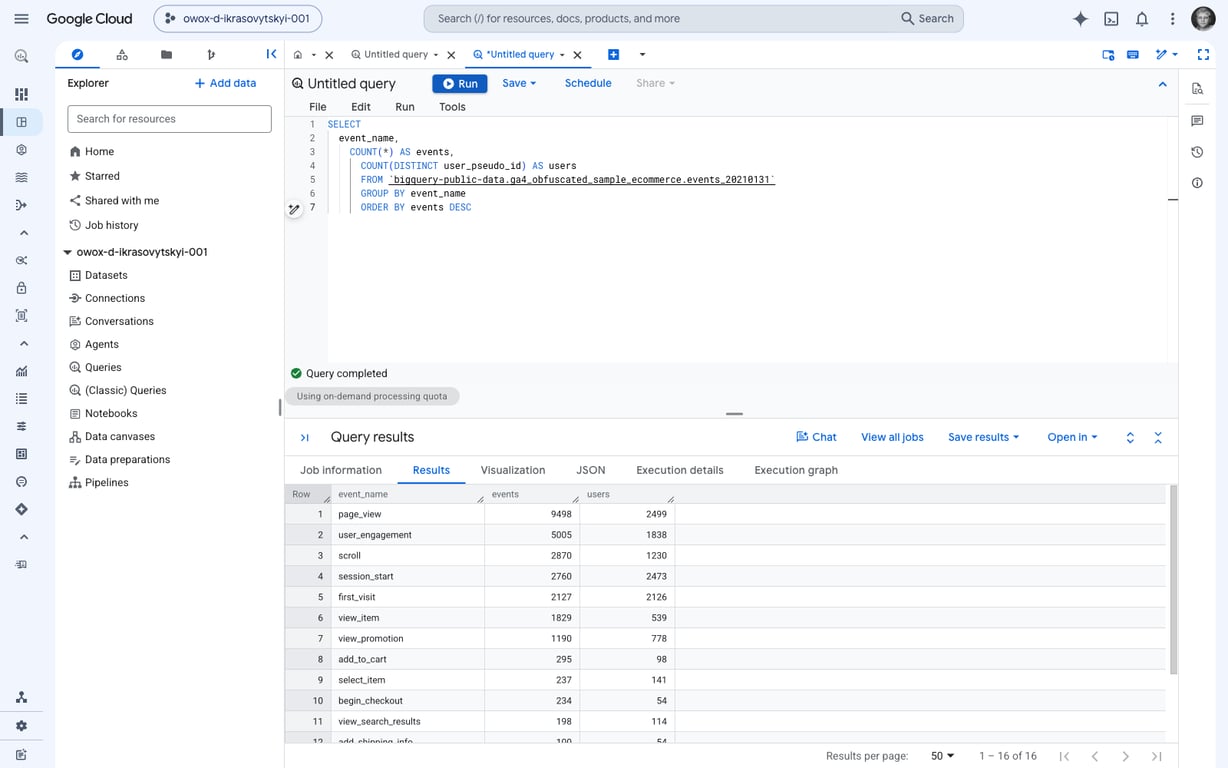The width and height of the screenshot is (1228, 768).
Task: Open the three-dot settings and utilities menu
Action: [x=1172, y=19]
